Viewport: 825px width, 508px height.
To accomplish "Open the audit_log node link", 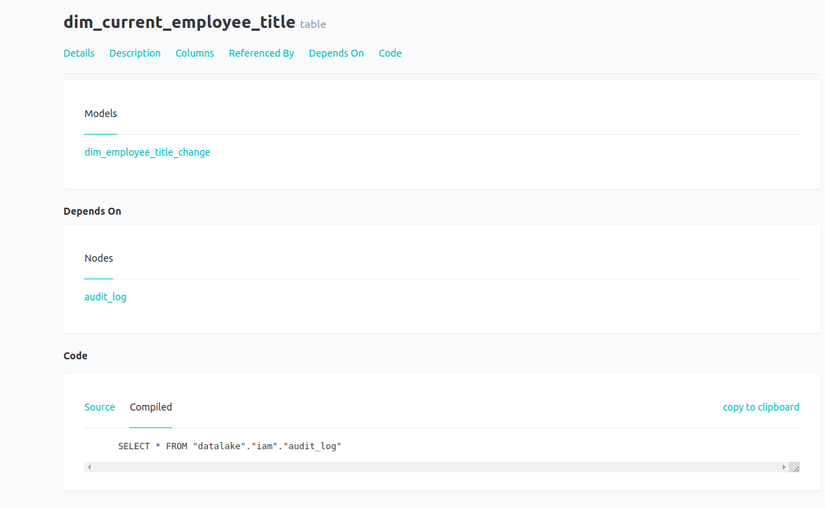I will (105, 297).
